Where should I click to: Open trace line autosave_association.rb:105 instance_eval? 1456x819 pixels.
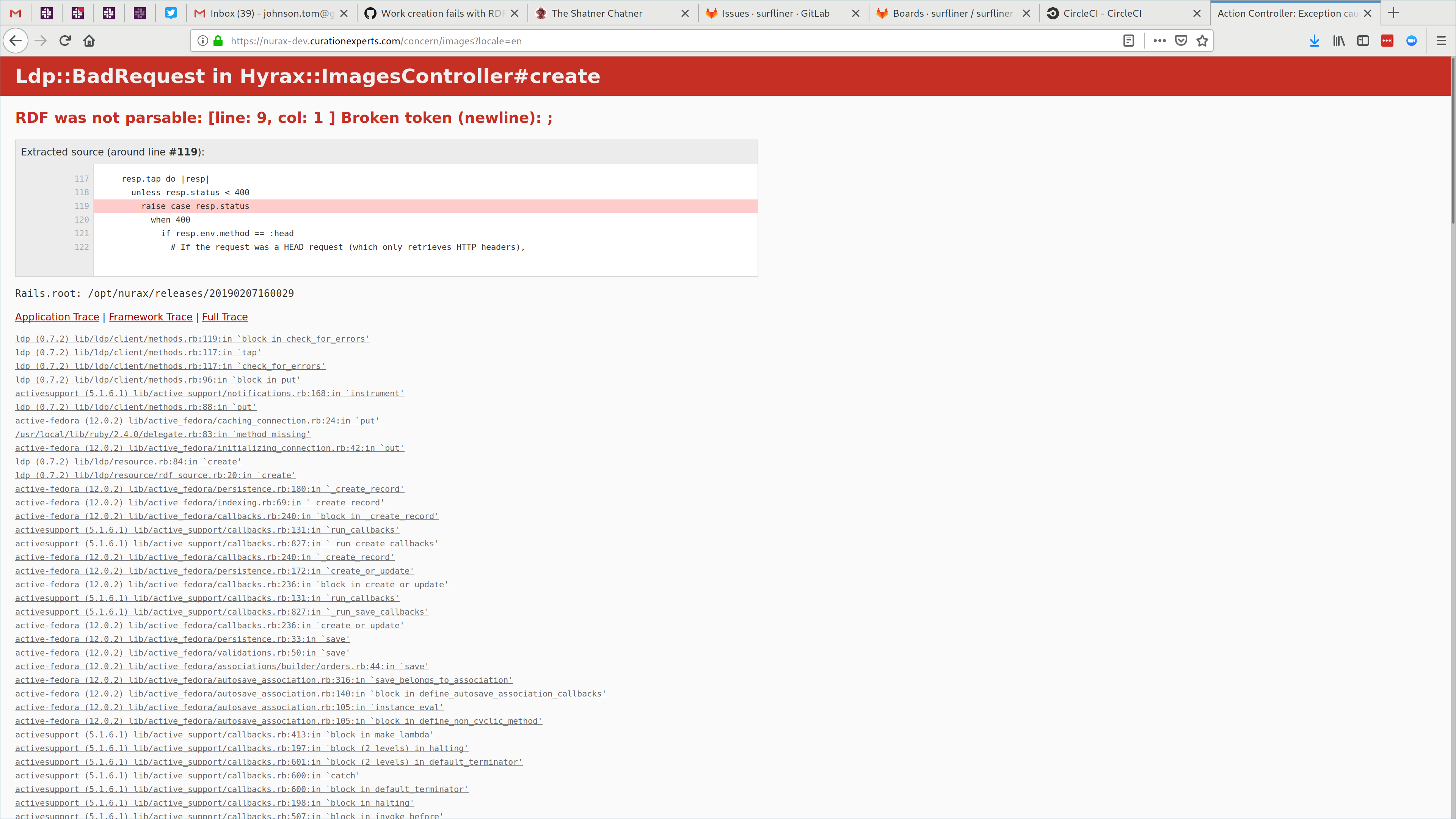229,707
